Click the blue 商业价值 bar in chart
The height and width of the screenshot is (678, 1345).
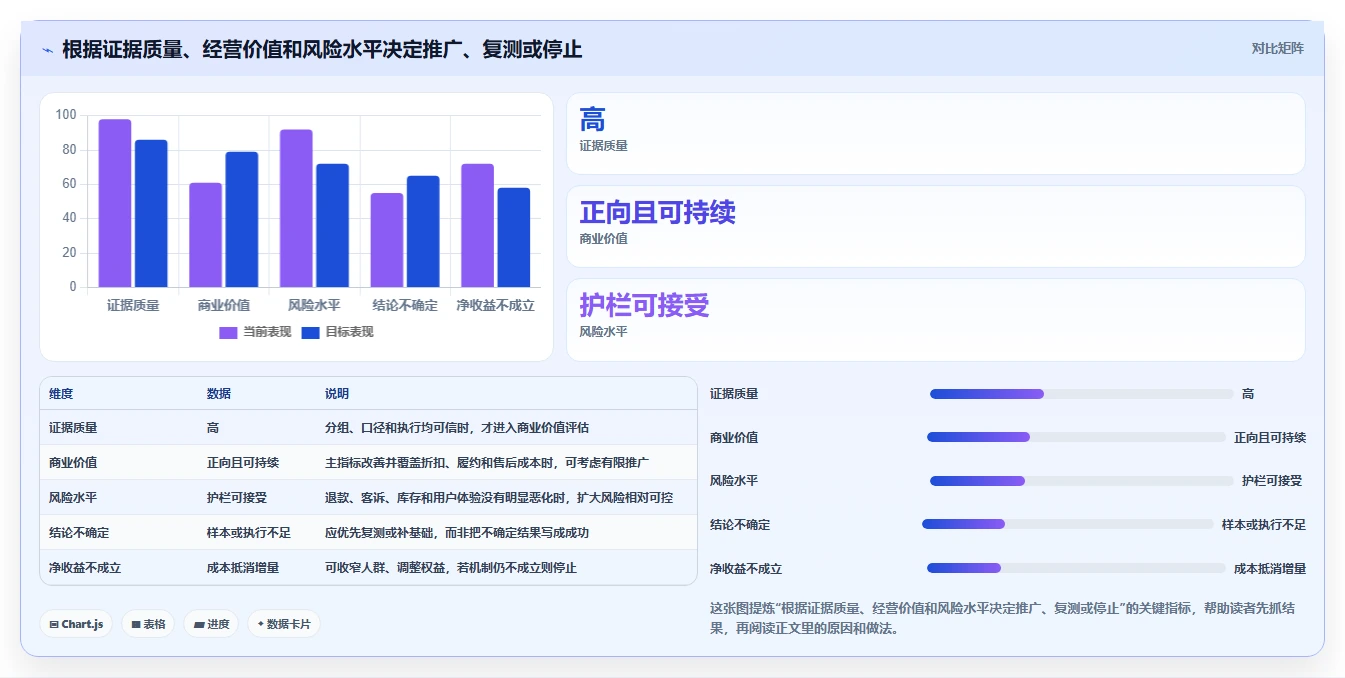pyautogui.click(x=241, y=219)
